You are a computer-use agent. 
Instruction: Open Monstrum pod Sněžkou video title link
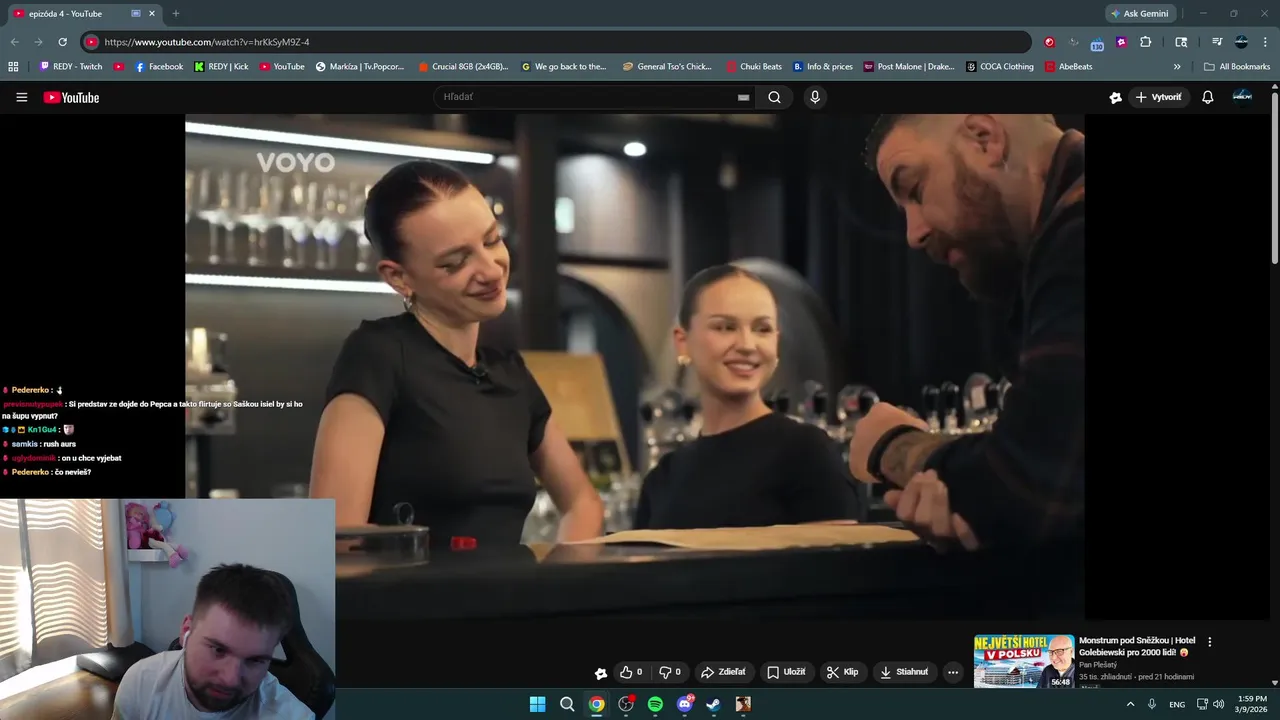click(x=1137, y=646)
